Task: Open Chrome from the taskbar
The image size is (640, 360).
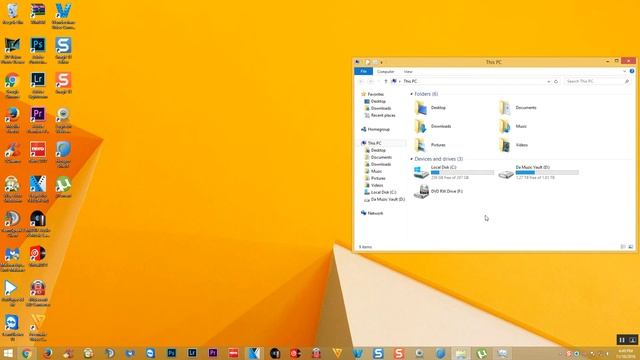Action: click(27, 353)
